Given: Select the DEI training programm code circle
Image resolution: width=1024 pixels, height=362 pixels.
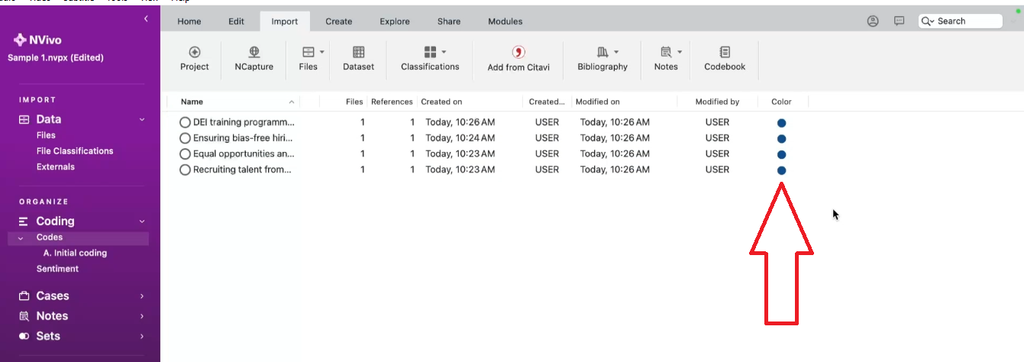Looking at the screenshot, I should click(185, 122).
